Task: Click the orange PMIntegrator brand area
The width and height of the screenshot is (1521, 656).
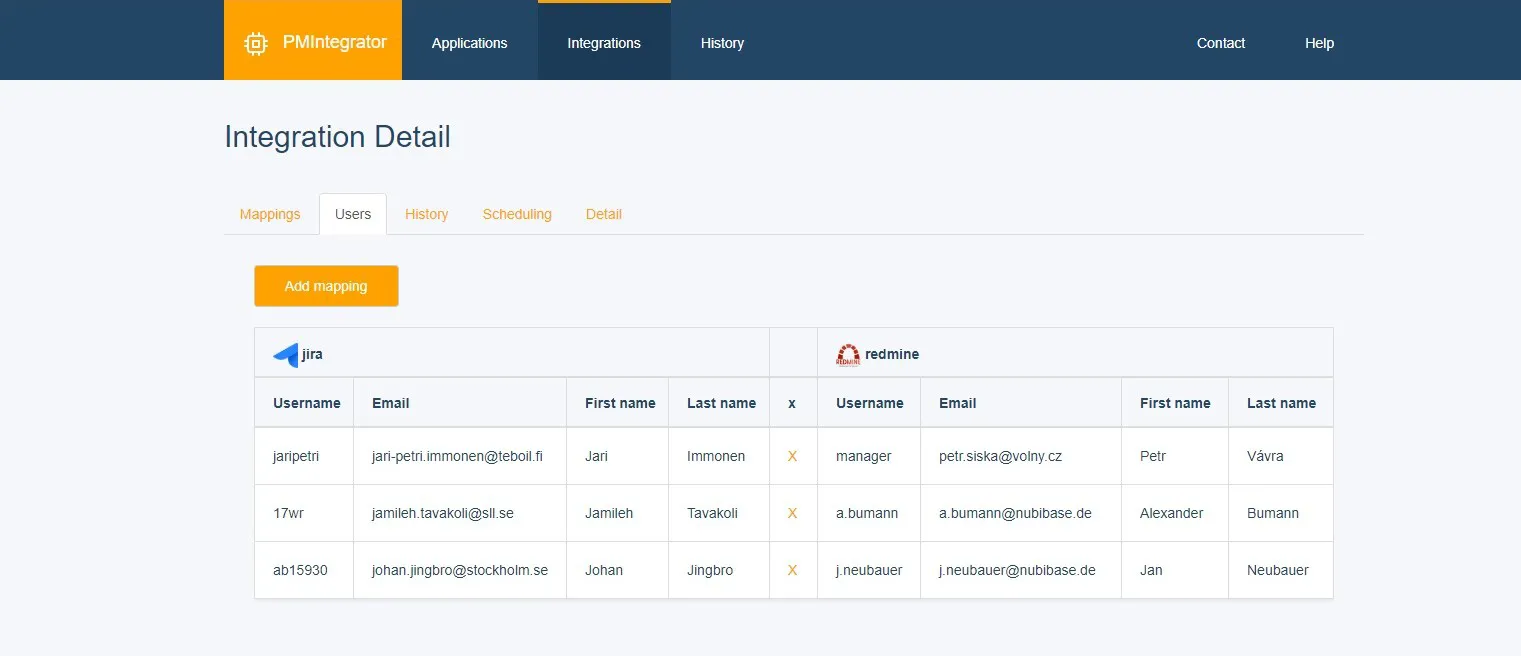Action: coord(312,40)
